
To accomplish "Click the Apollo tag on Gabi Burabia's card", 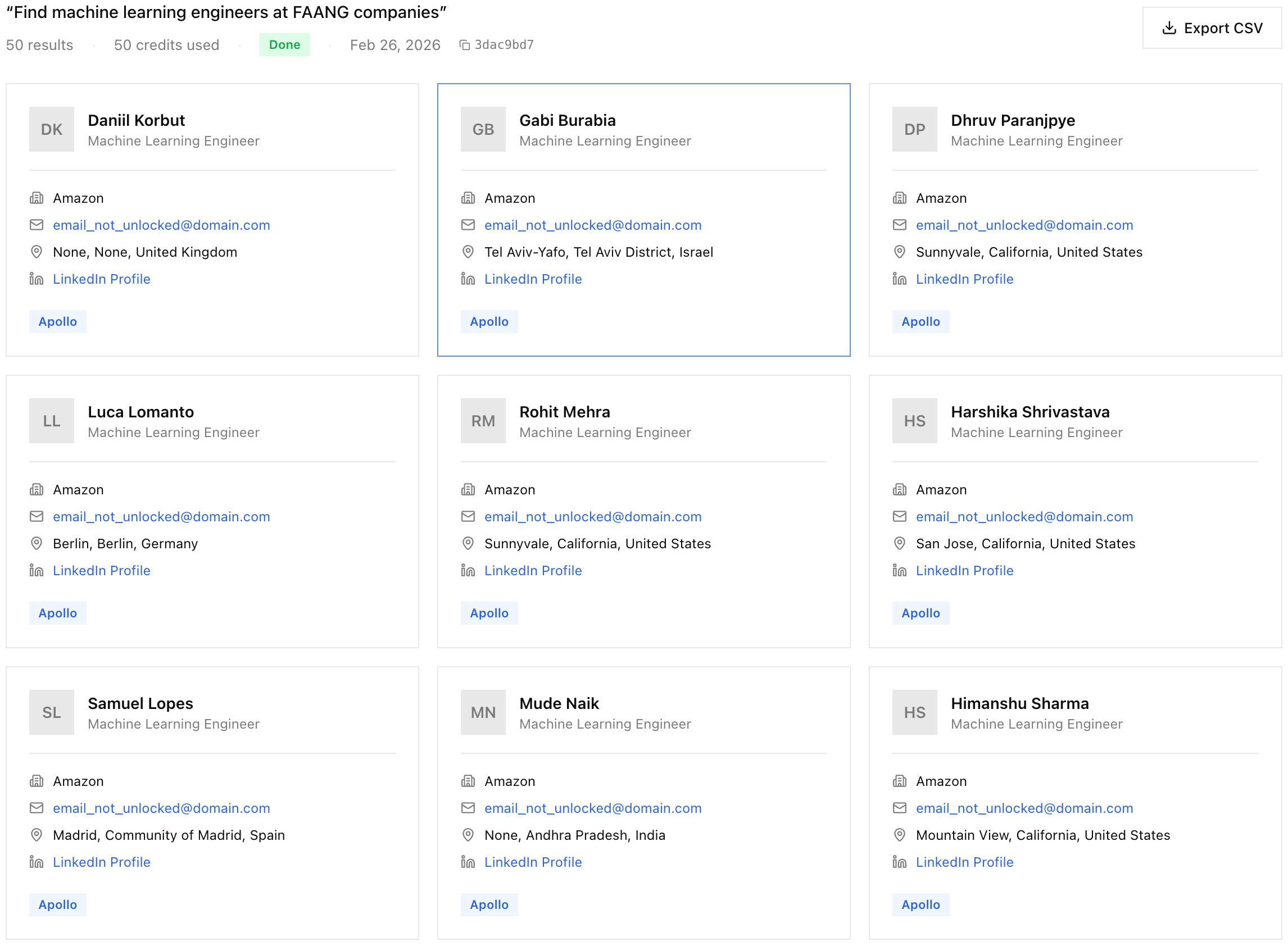I will (489, 321).
